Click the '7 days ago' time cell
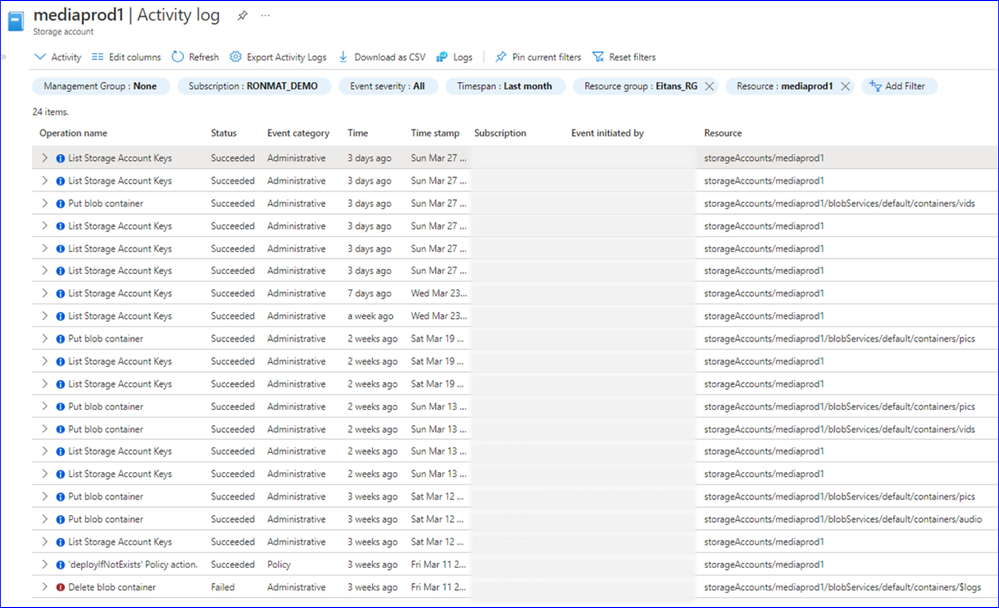The image size is (999, 608). pyautogui.click(x=370, y=293)
